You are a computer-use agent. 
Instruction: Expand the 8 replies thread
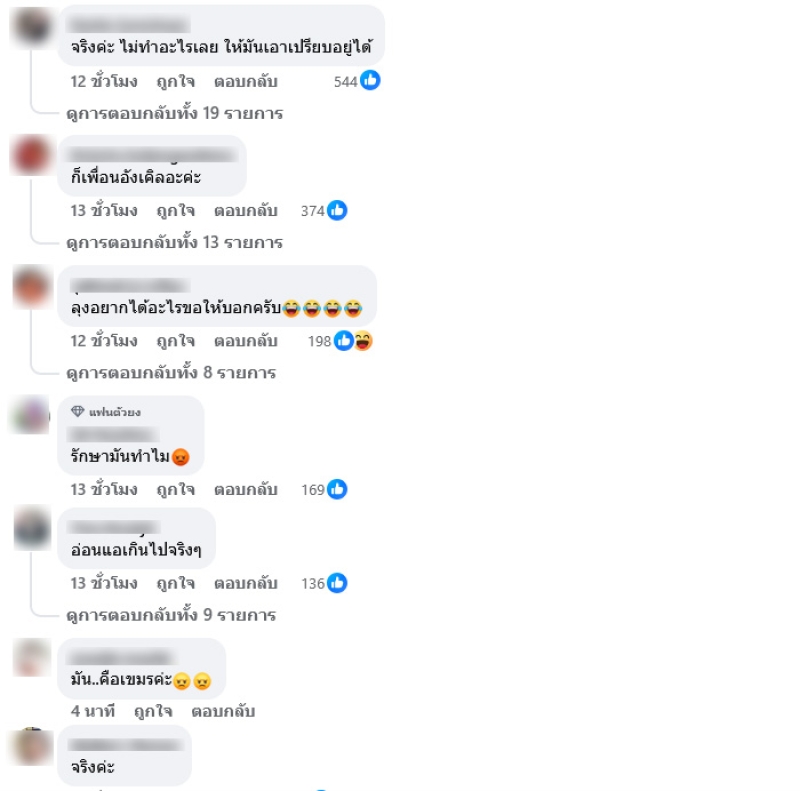[x=171, y=373]
